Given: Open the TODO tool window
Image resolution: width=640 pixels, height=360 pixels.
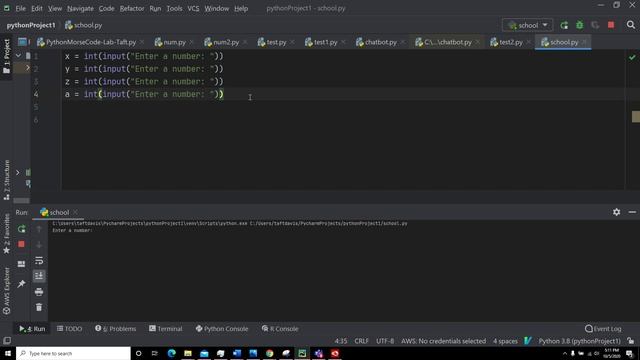Looking at the screenshot, I should [x=69, y=329].
